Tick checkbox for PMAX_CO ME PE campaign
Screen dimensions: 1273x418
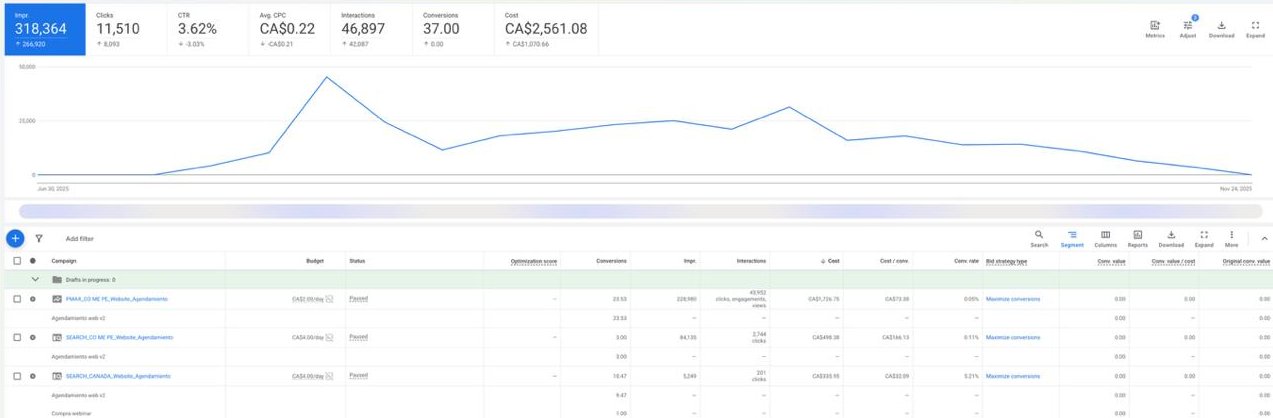[x=17, y=299]
